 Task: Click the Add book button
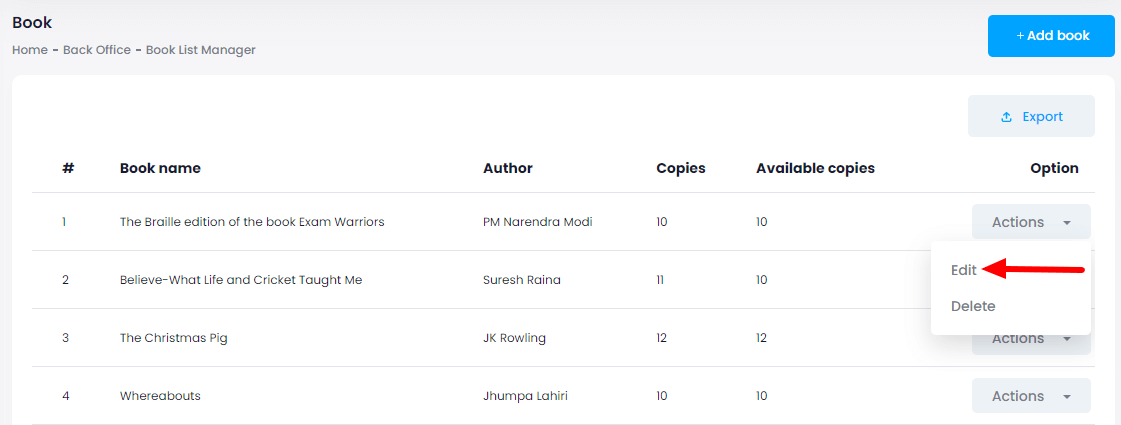click(x=1051, y=36)
